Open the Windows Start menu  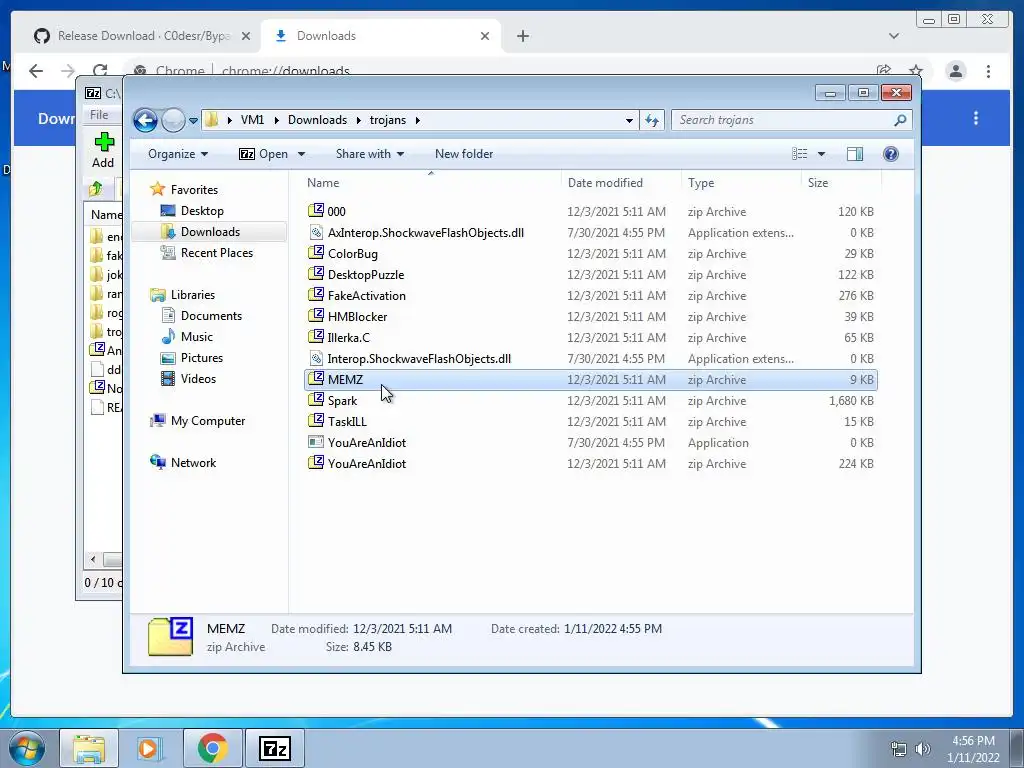[26, 748]
